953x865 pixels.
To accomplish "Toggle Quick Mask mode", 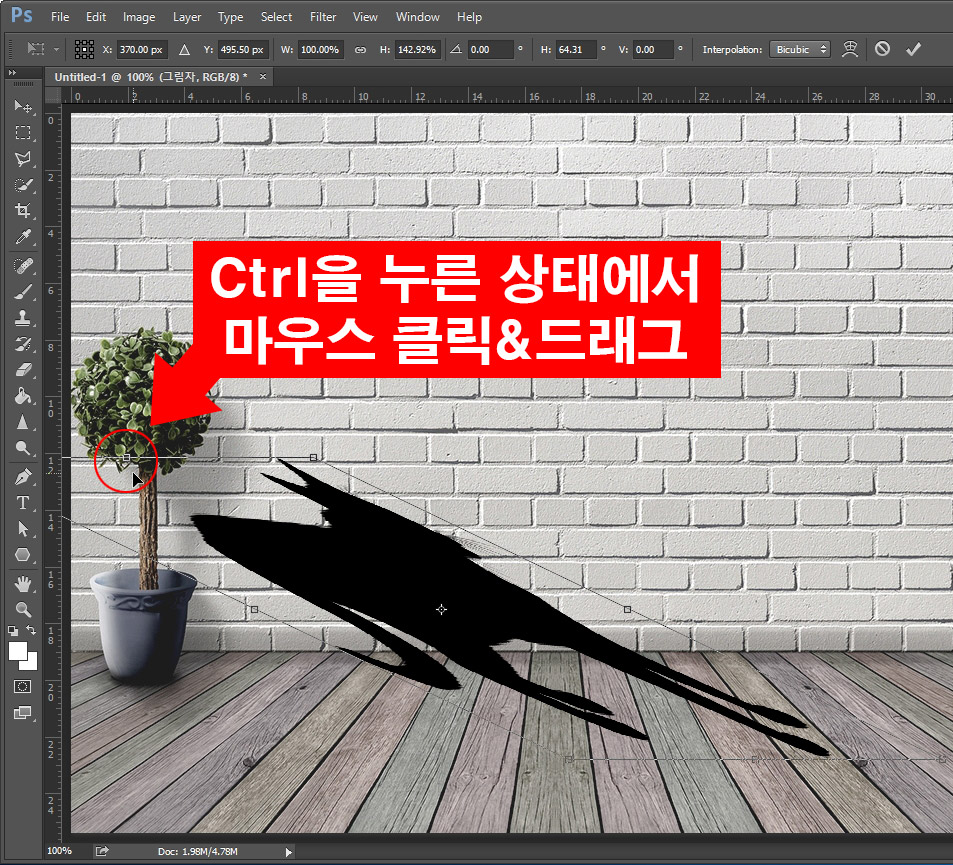I will pos(20,687).
